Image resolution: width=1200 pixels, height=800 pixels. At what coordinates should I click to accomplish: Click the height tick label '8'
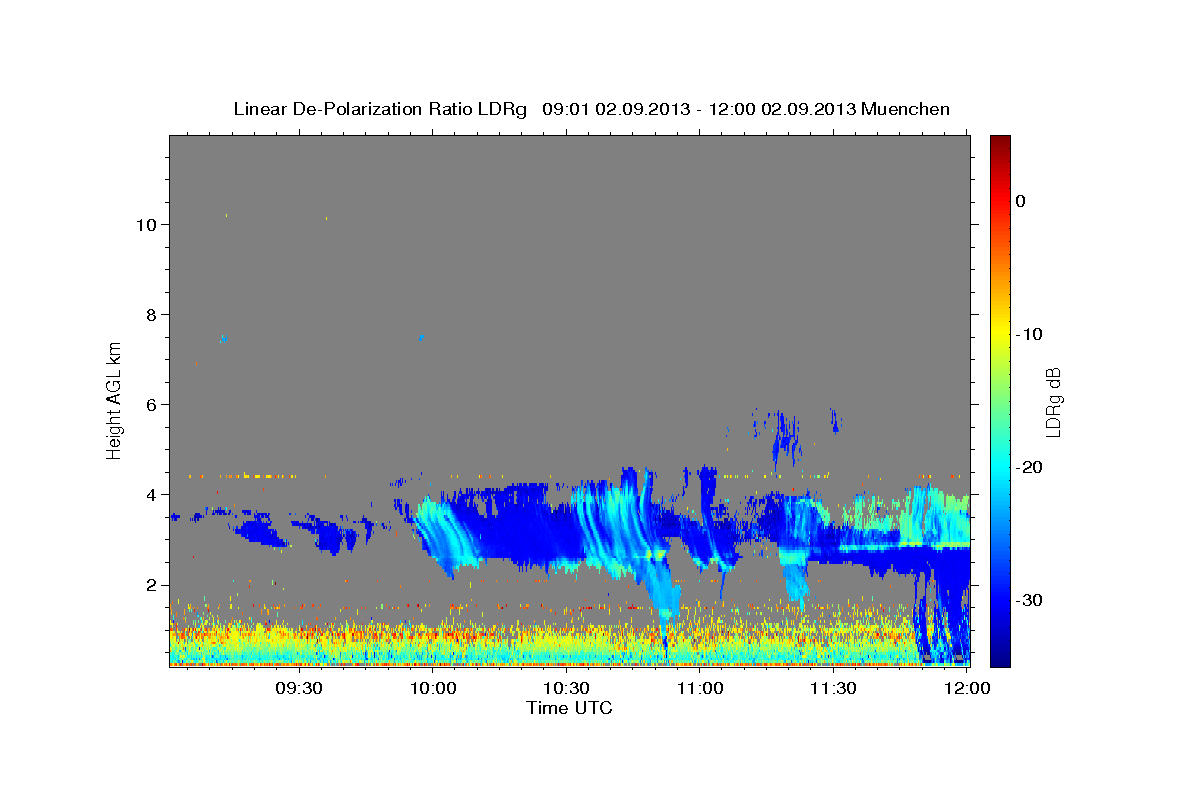(x=151, y=314)
